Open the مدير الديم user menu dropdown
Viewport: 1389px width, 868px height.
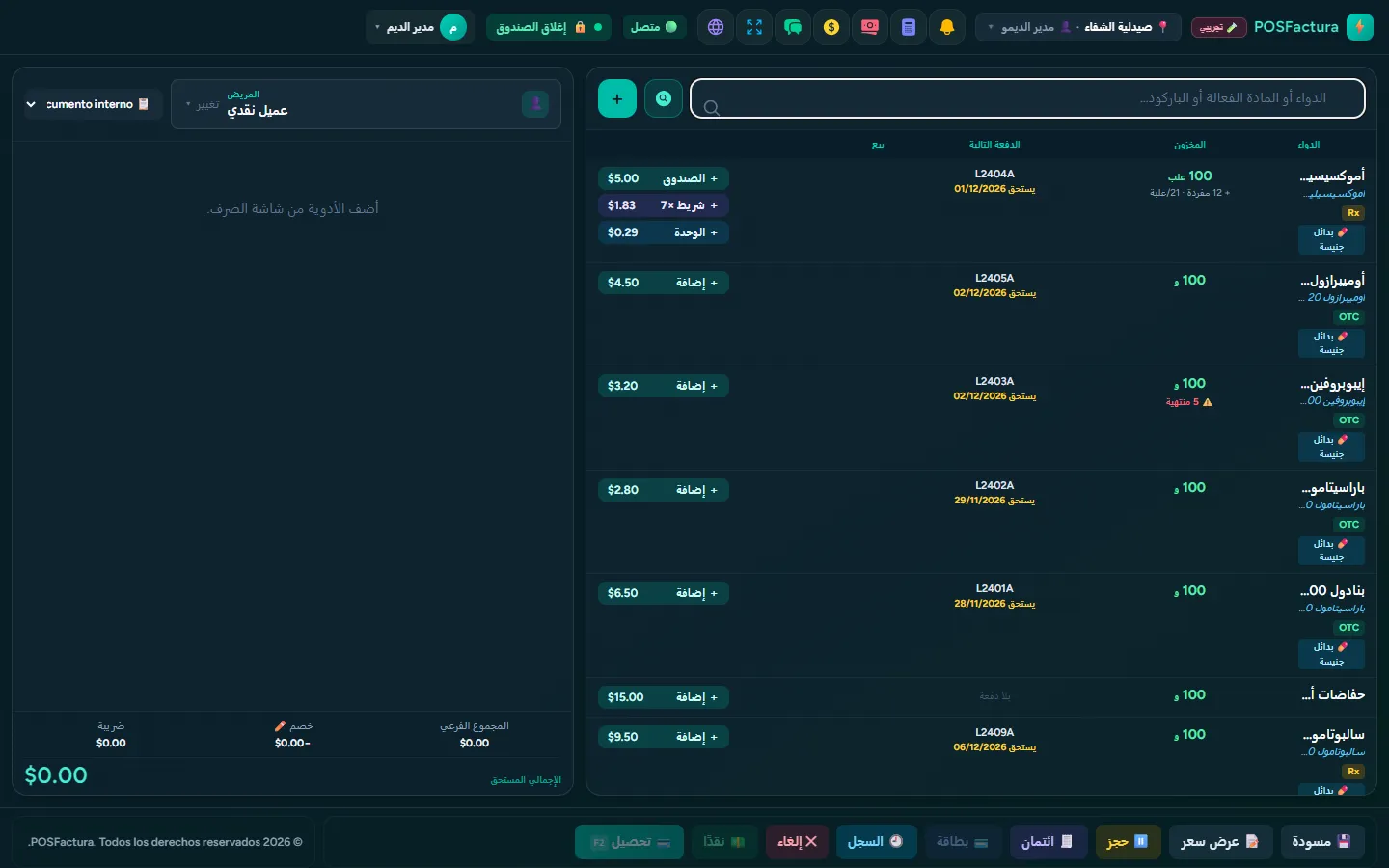tap(421, 27)
